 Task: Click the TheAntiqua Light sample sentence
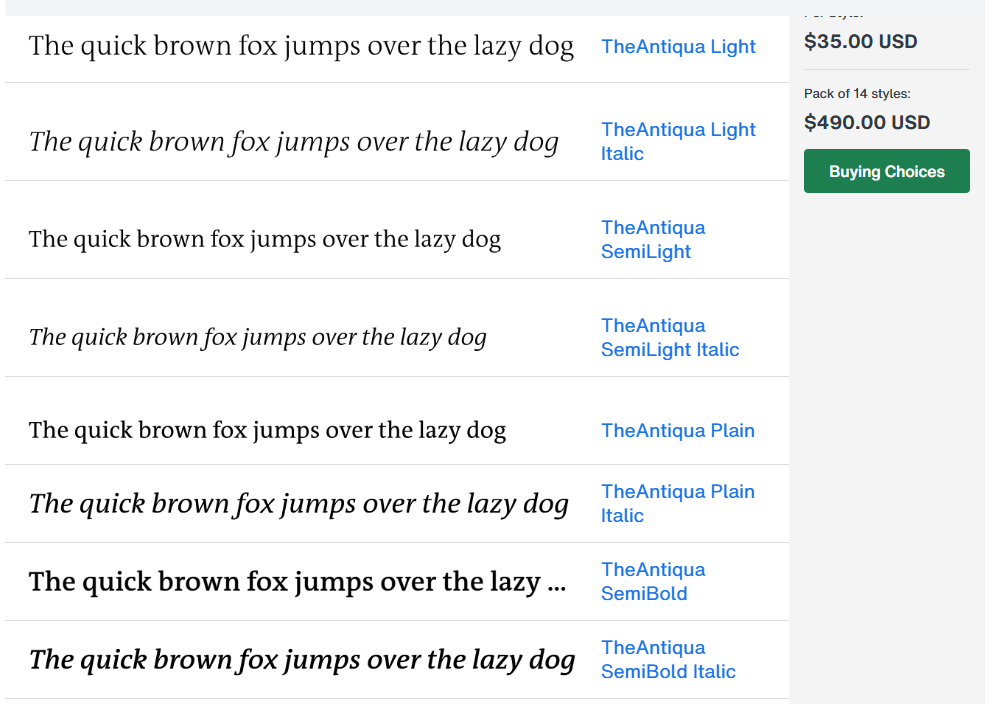(x=301, y=46)
